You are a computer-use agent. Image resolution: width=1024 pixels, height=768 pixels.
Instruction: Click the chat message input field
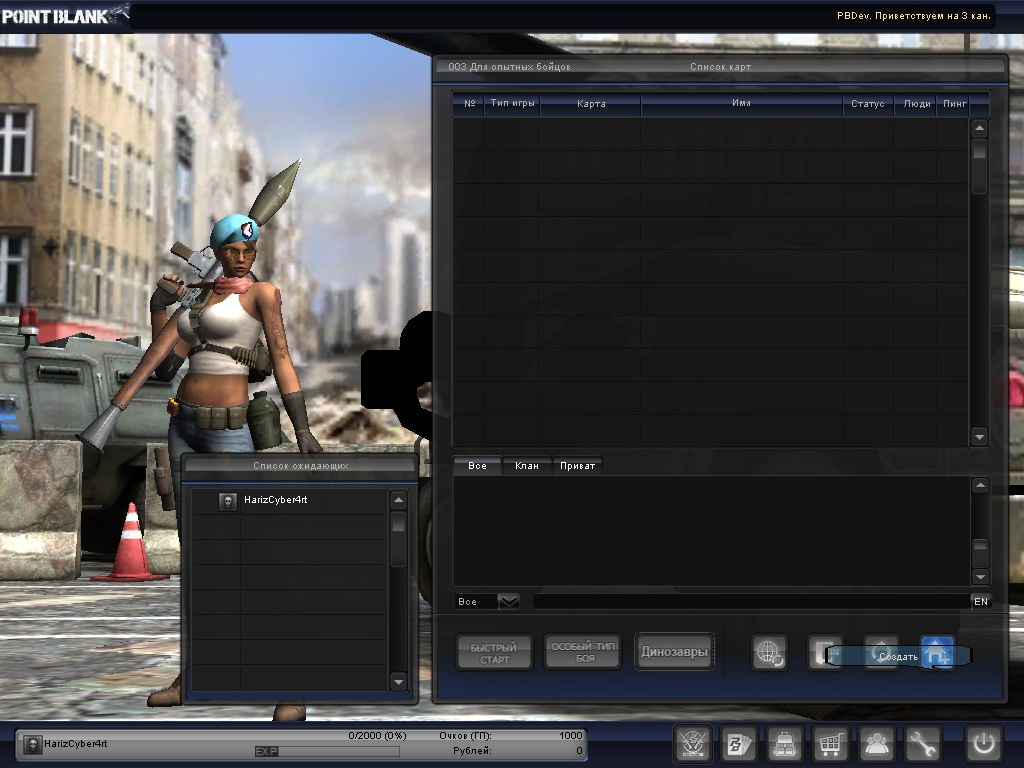[752, 601]
